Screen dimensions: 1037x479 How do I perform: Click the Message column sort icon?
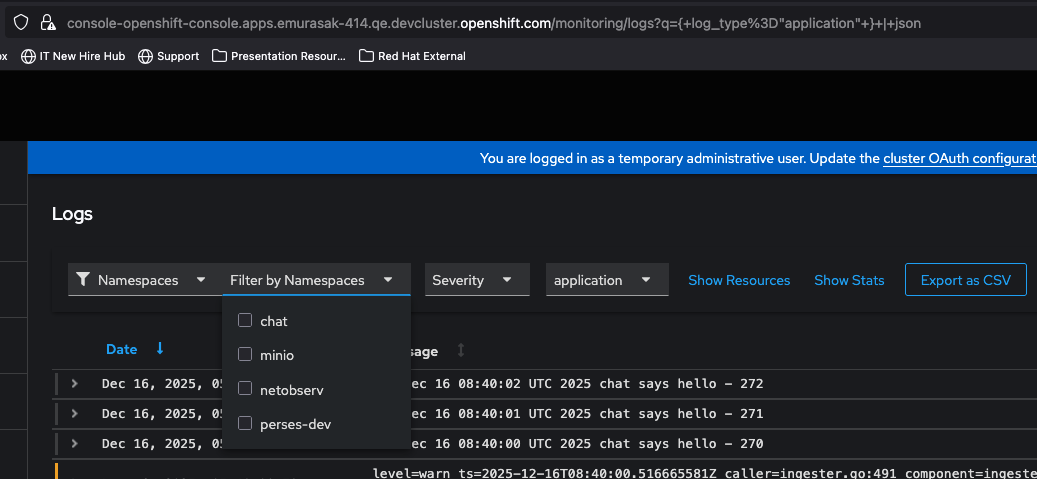[461, 350]
